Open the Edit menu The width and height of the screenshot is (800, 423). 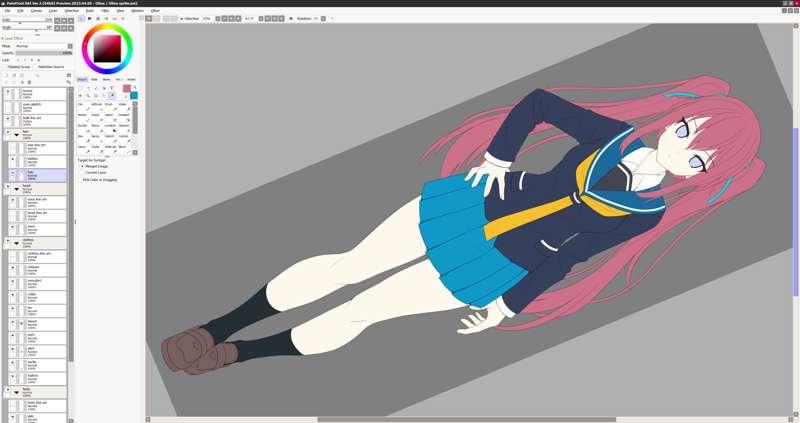20,10
